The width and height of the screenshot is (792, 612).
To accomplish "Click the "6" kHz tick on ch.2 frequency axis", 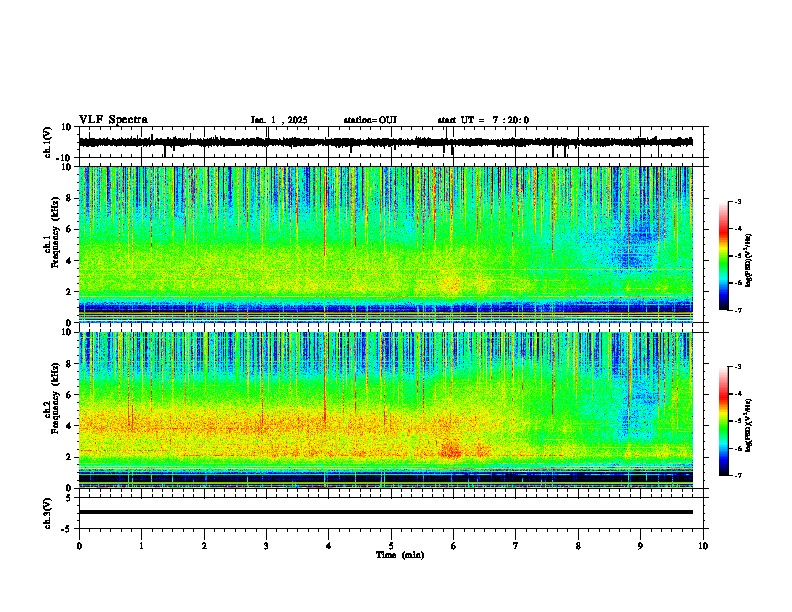I will pyautogui.click(x=69, y=395).
